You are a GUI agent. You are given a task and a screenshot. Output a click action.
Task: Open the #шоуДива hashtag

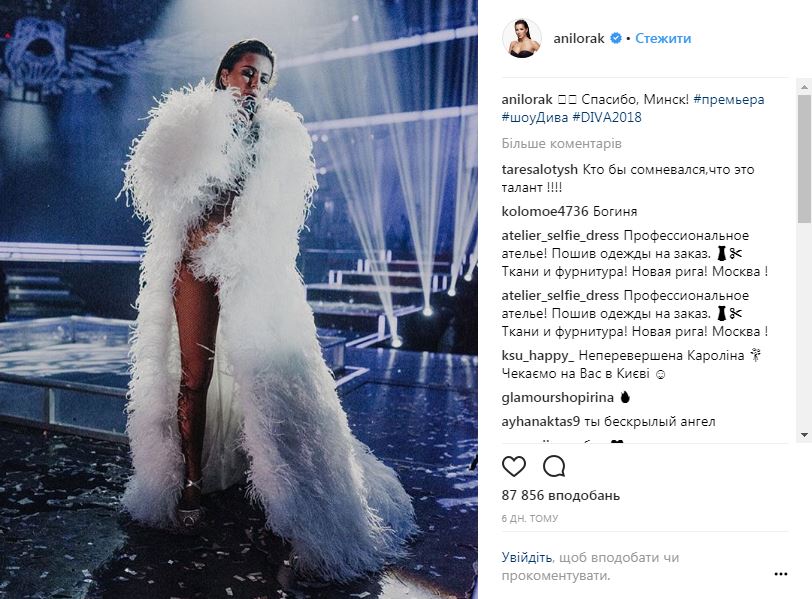pos(535,117)
